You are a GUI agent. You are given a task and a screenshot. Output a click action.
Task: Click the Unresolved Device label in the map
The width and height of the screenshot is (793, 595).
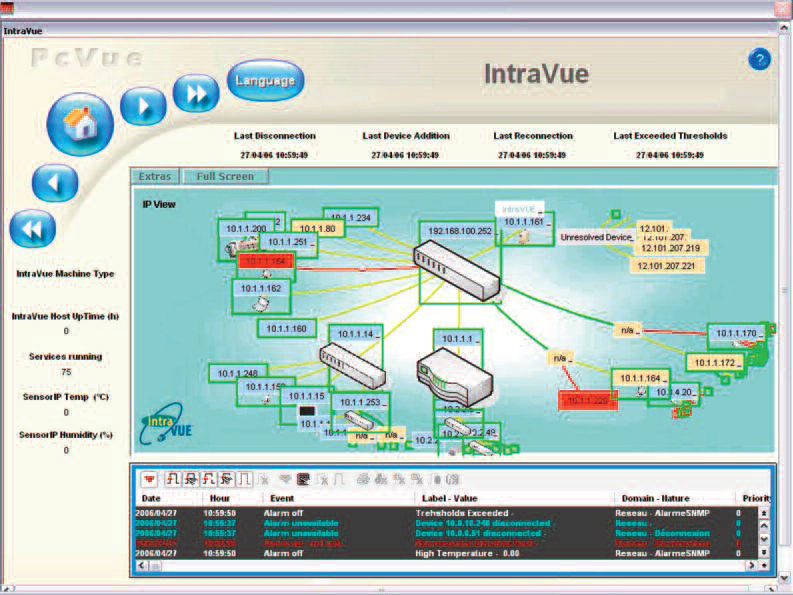point(596,238)
